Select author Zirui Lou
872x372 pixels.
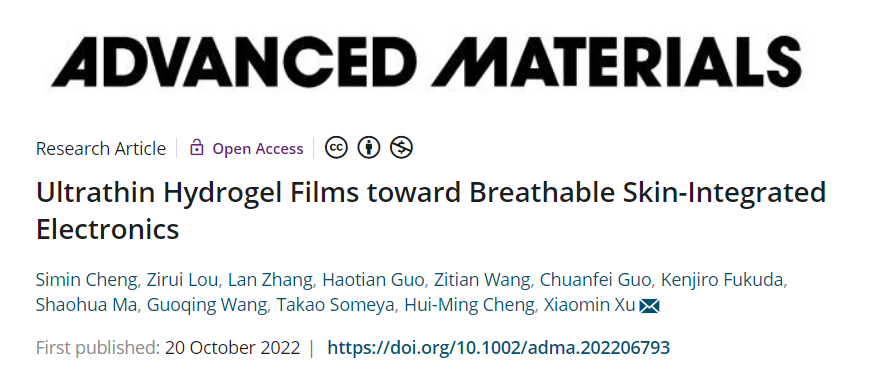[182, 280]
